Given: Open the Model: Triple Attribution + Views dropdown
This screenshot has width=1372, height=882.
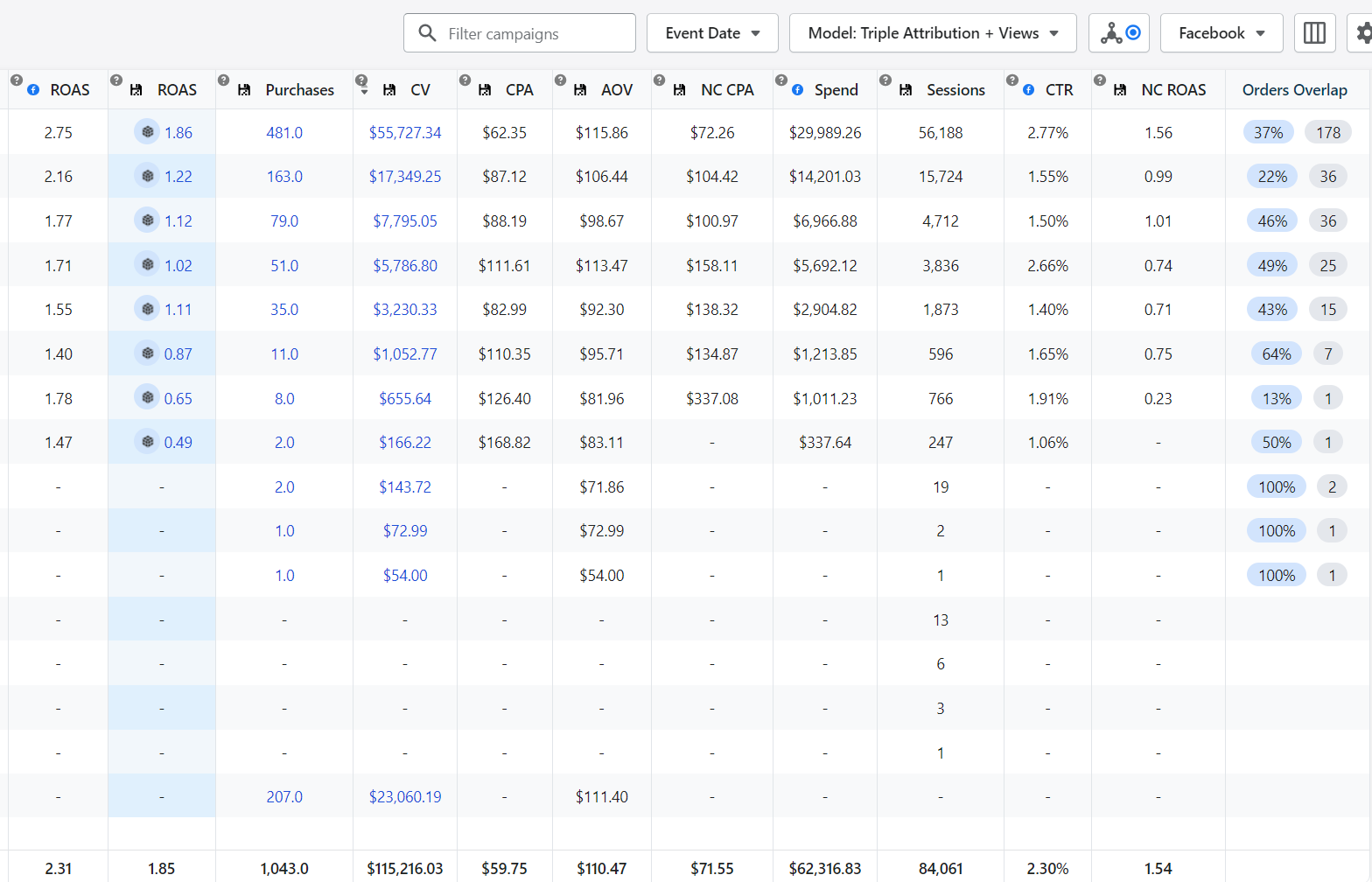Looking at the screenshot, I should pos(933,33).
